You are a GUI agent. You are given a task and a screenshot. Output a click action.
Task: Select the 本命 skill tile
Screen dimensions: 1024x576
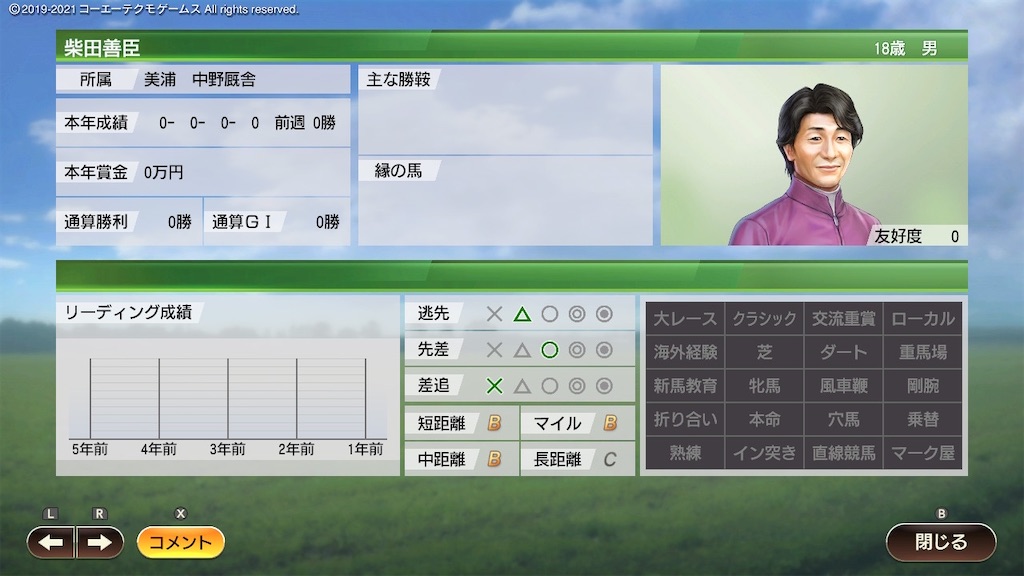(x=764, y=419)
